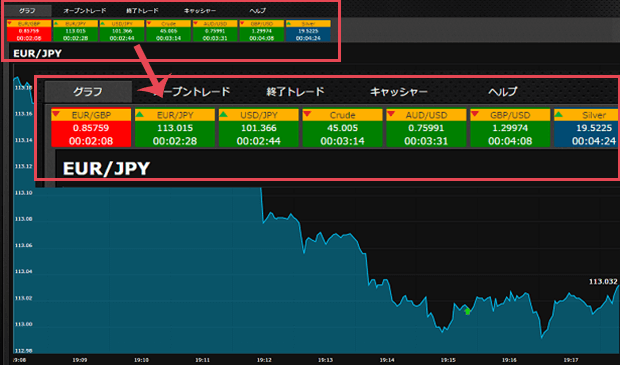Open the enlarged キャッシャー tab

(399, 92)
